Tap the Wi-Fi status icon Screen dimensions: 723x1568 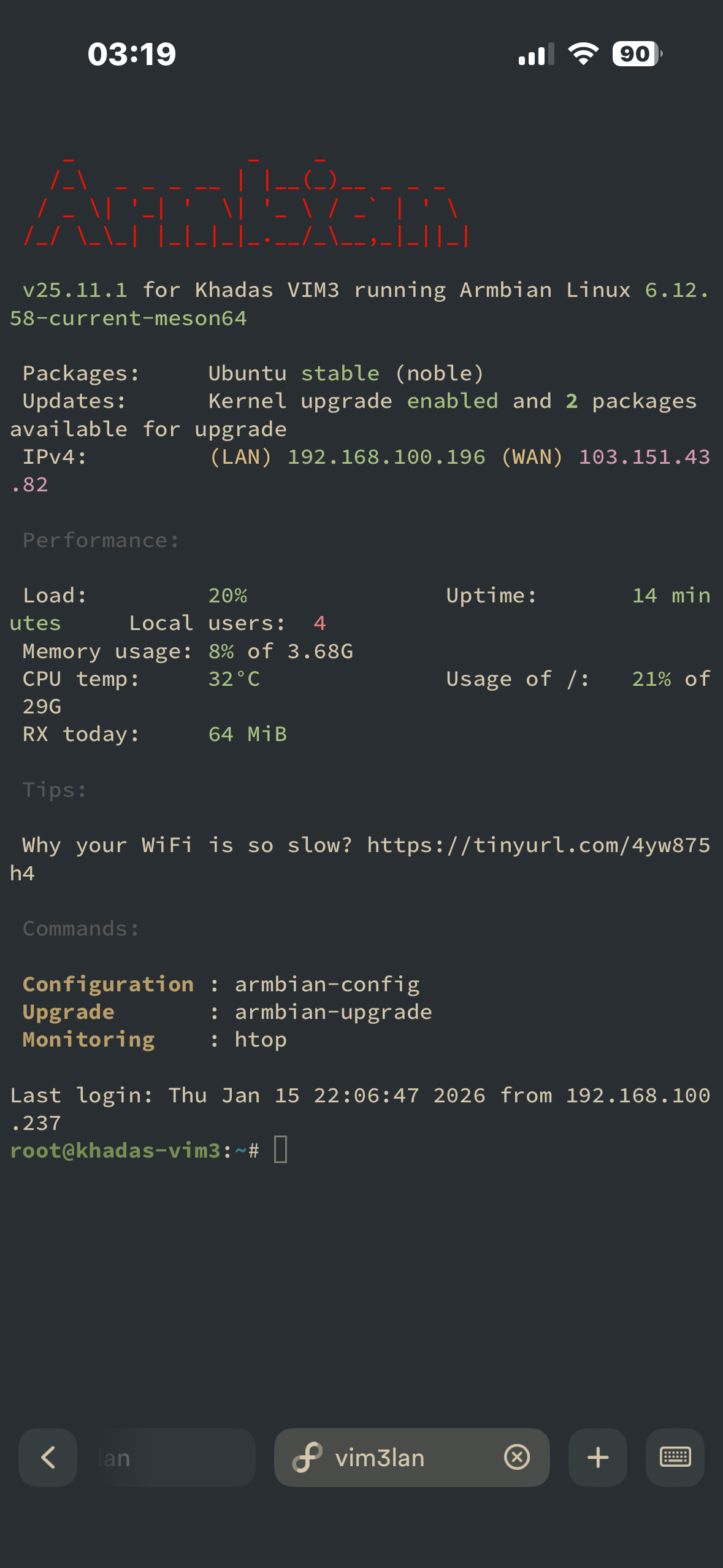click(583, 54)
